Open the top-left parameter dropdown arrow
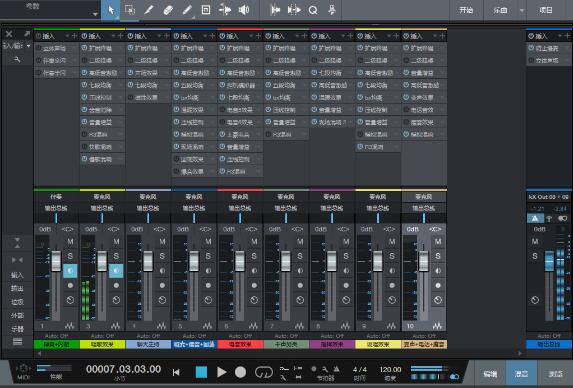 pos(95,14)
